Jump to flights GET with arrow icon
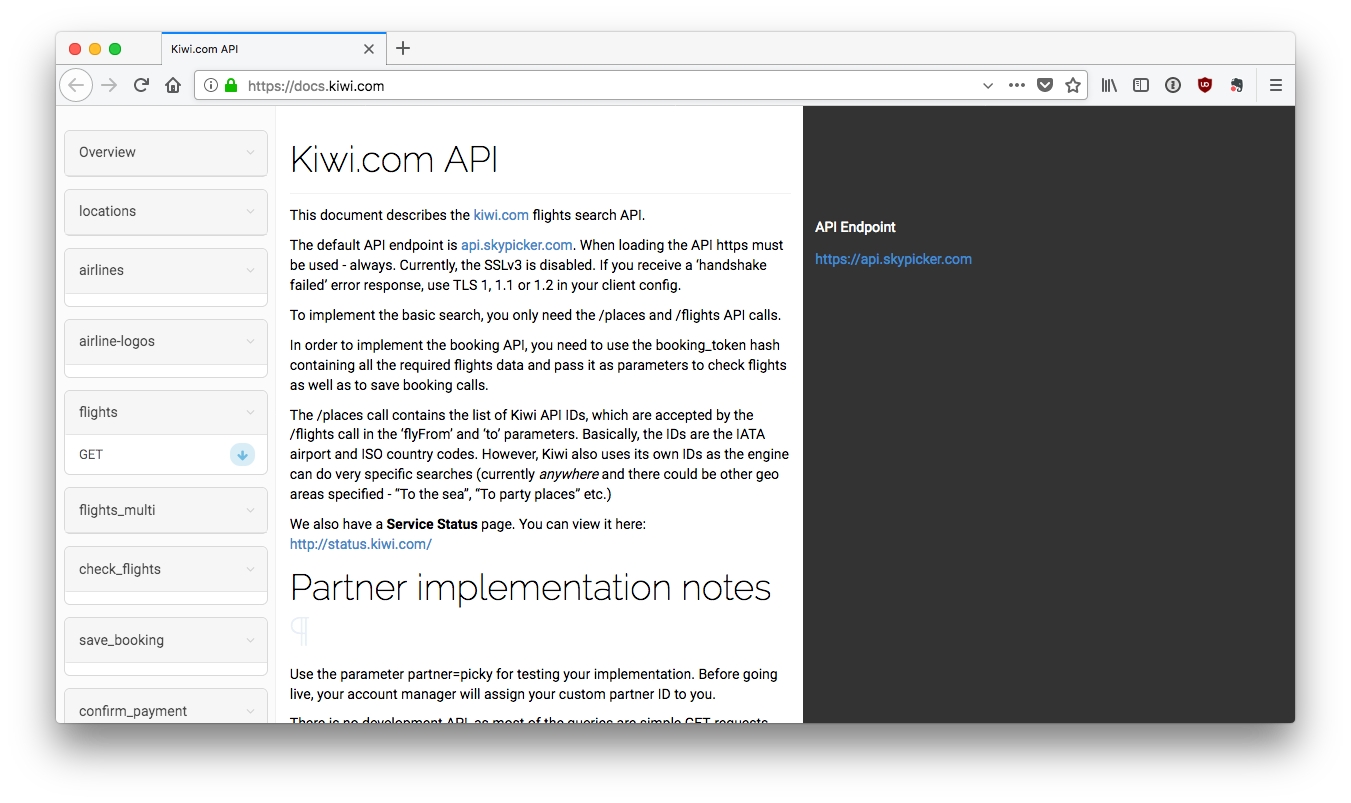The height and width of the screenshot is (803, 1351). [242, 455]
